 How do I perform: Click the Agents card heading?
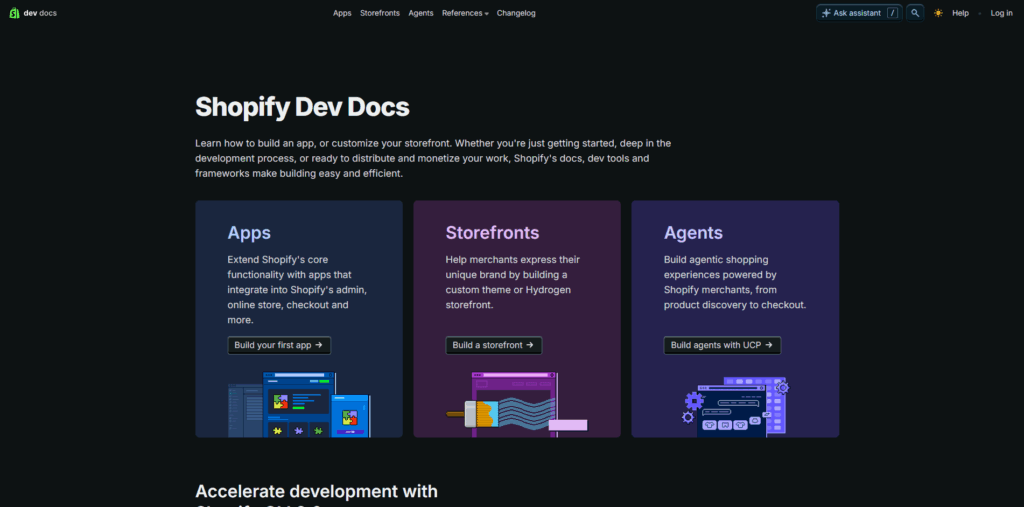coord(693,233)
